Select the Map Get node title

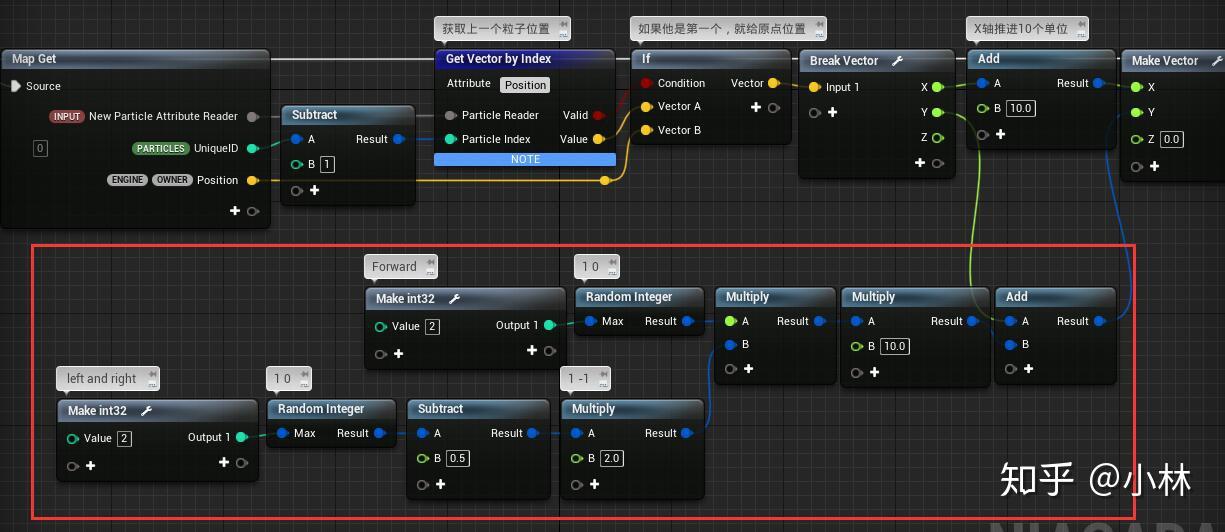pos(34,59)
